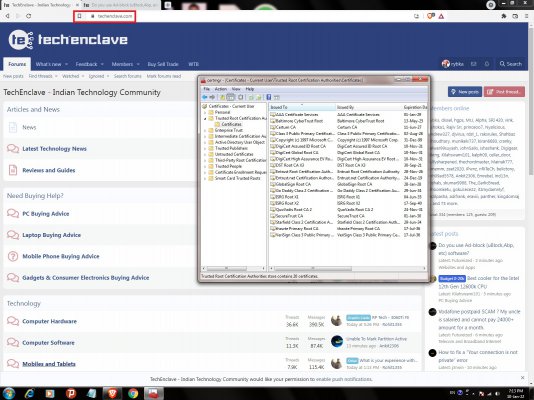534x400 pixels.
Task: Open Chrome from the taskbar
Action: [133, 394]
